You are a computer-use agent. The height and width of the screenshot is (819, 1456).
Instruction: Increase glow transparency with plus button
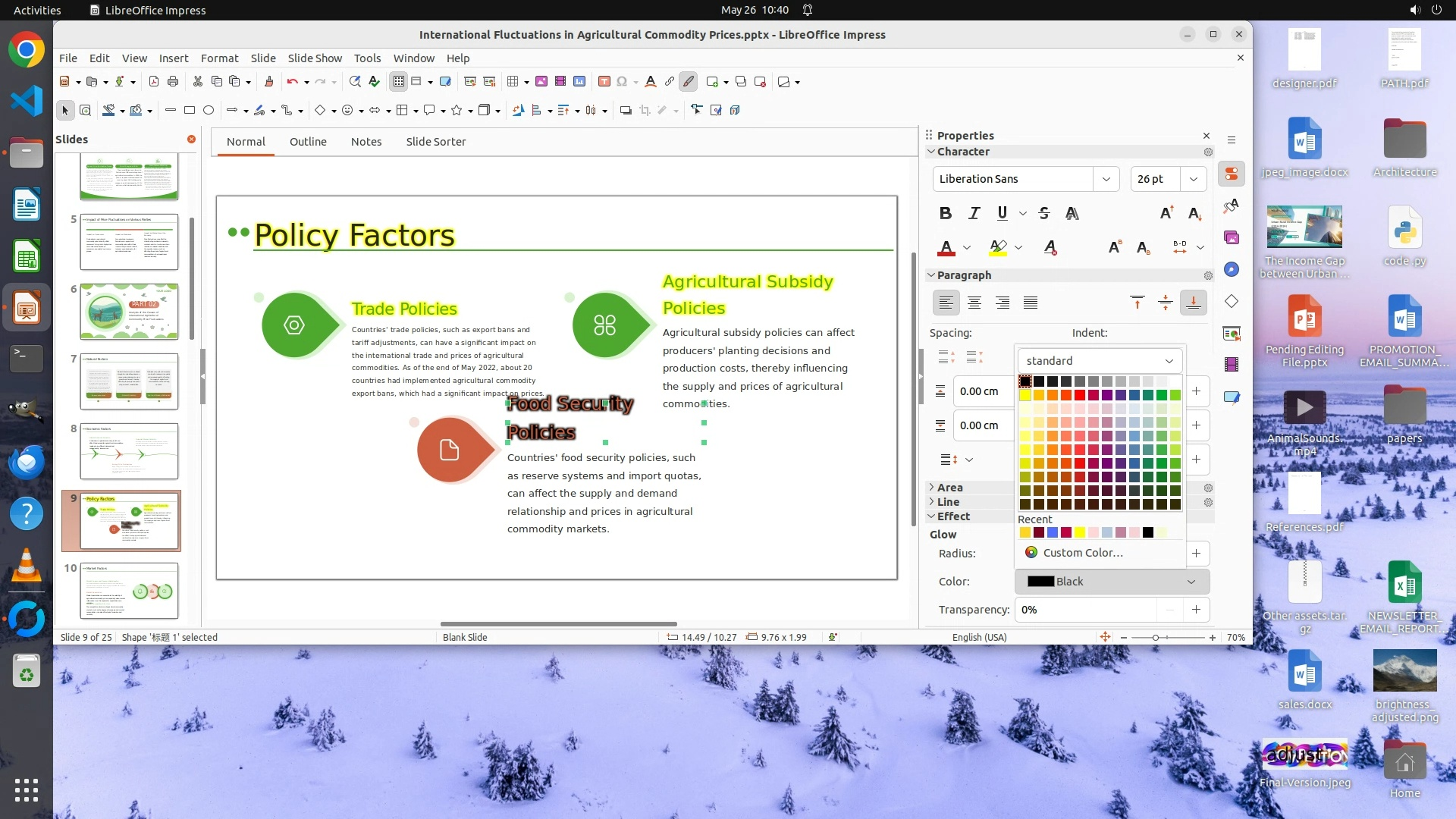(x=1196, y=610)
